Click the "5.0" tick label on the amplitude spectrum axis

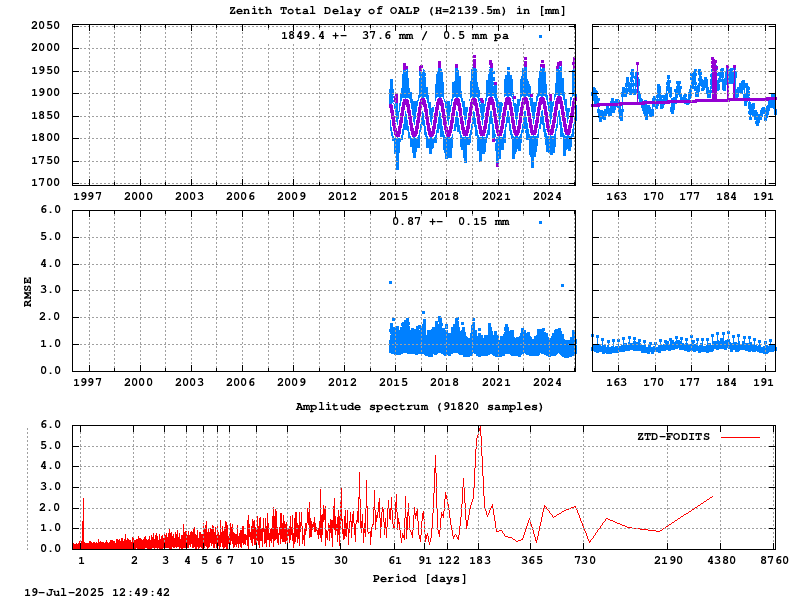51,445
